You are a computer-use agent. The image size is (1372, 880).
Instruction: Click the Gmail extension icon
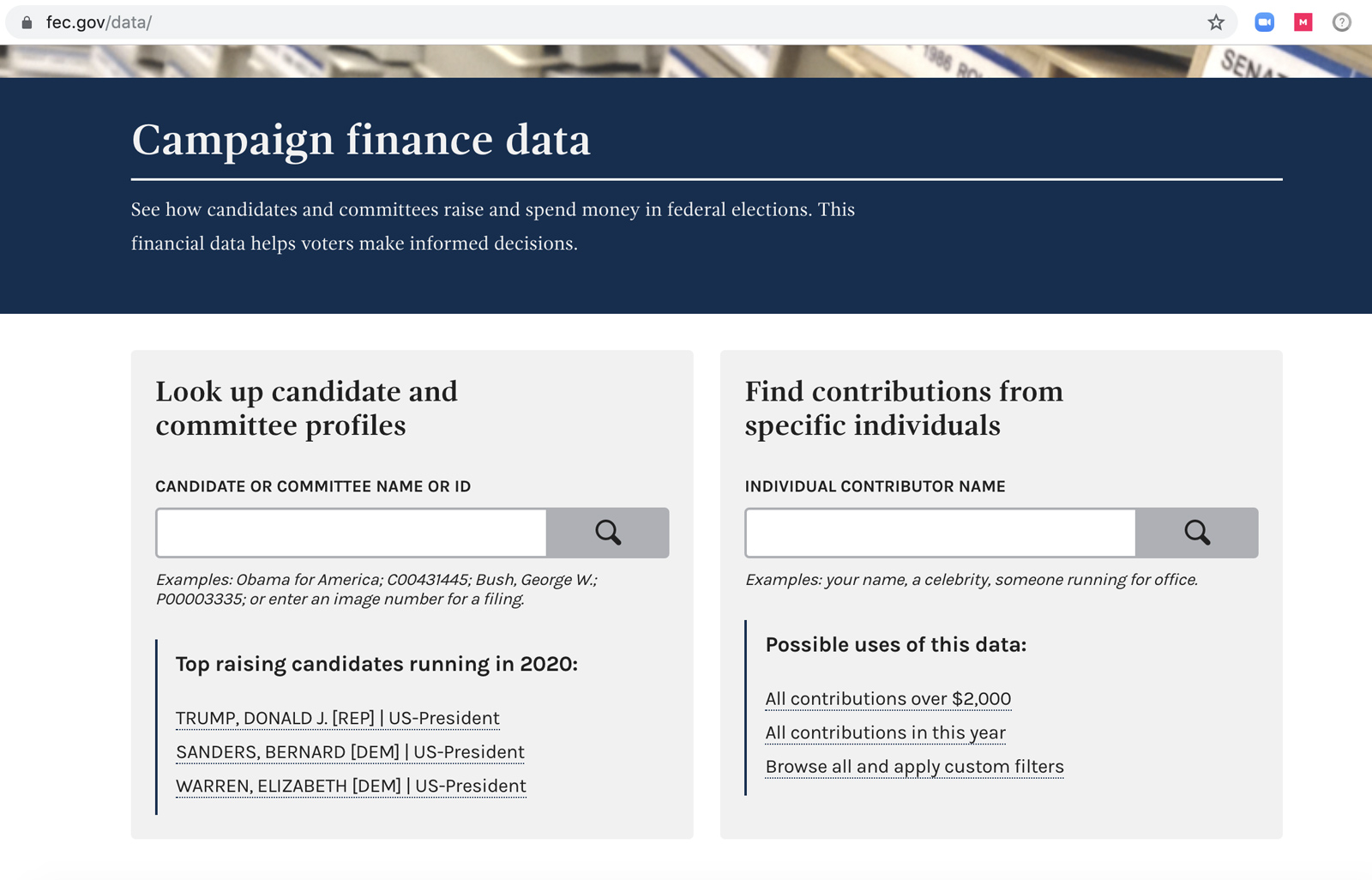[1303, 21]
